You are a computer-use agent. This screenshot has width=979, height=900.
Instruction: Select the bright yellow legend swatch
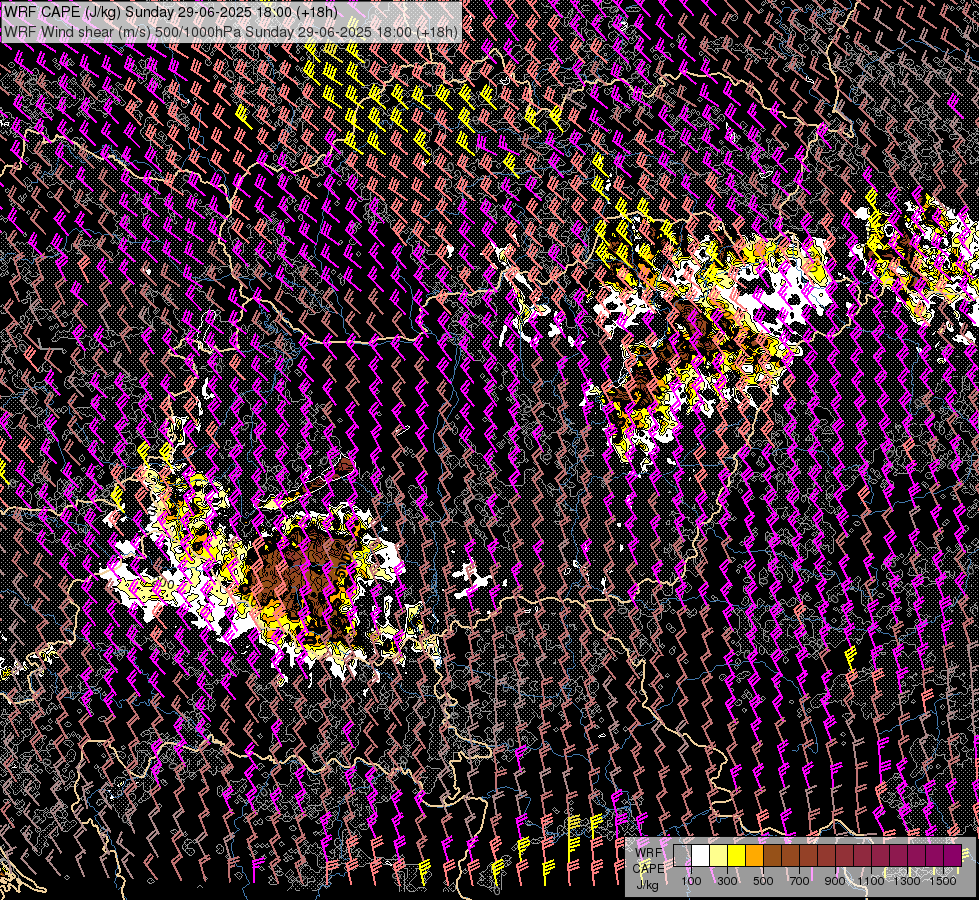737,855
